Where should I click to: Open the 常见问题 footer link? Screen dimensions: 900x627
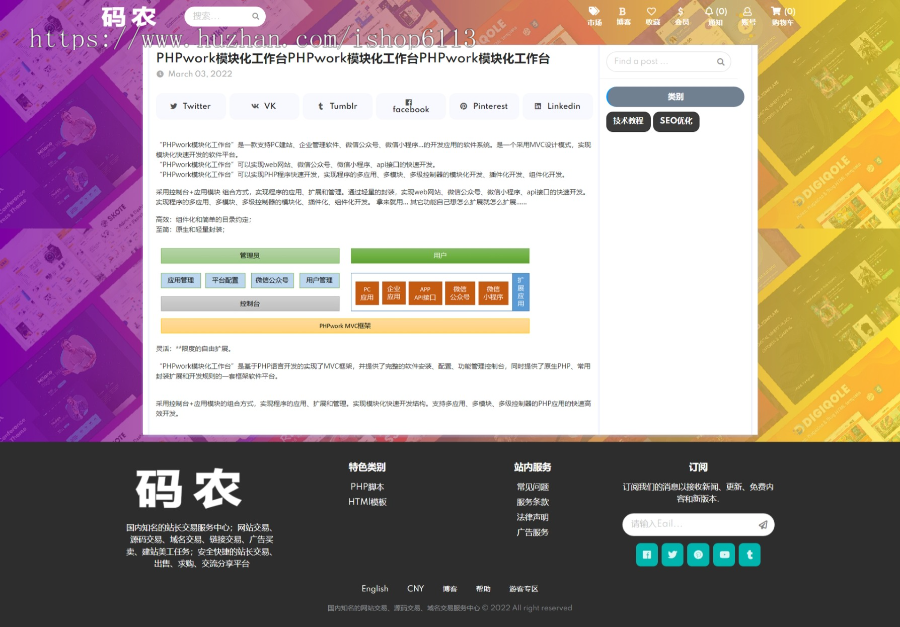pyautogui.click(x=533, y=487)
